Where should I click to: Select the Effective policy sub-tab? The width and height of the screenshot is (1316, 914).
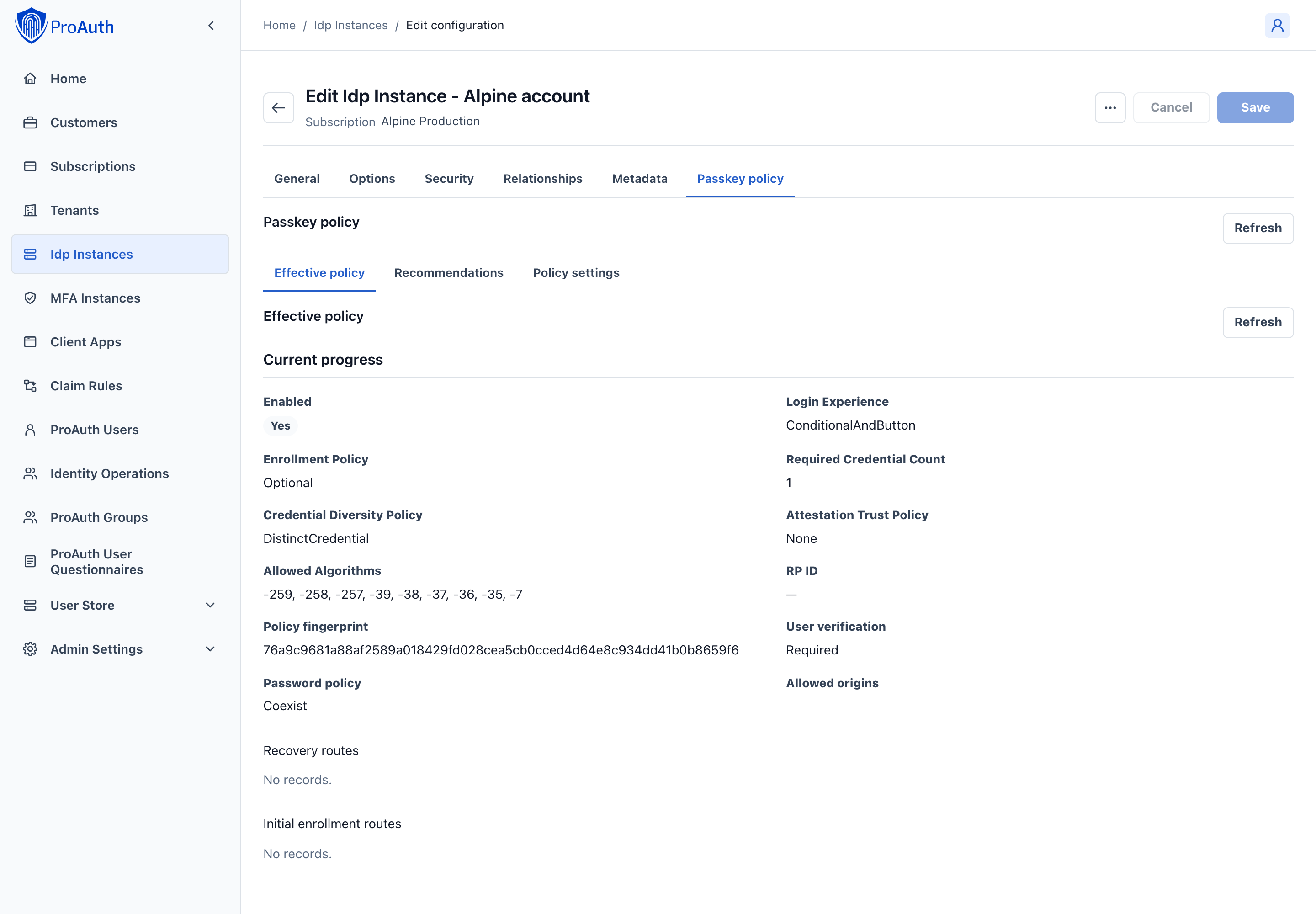point(319,272)
